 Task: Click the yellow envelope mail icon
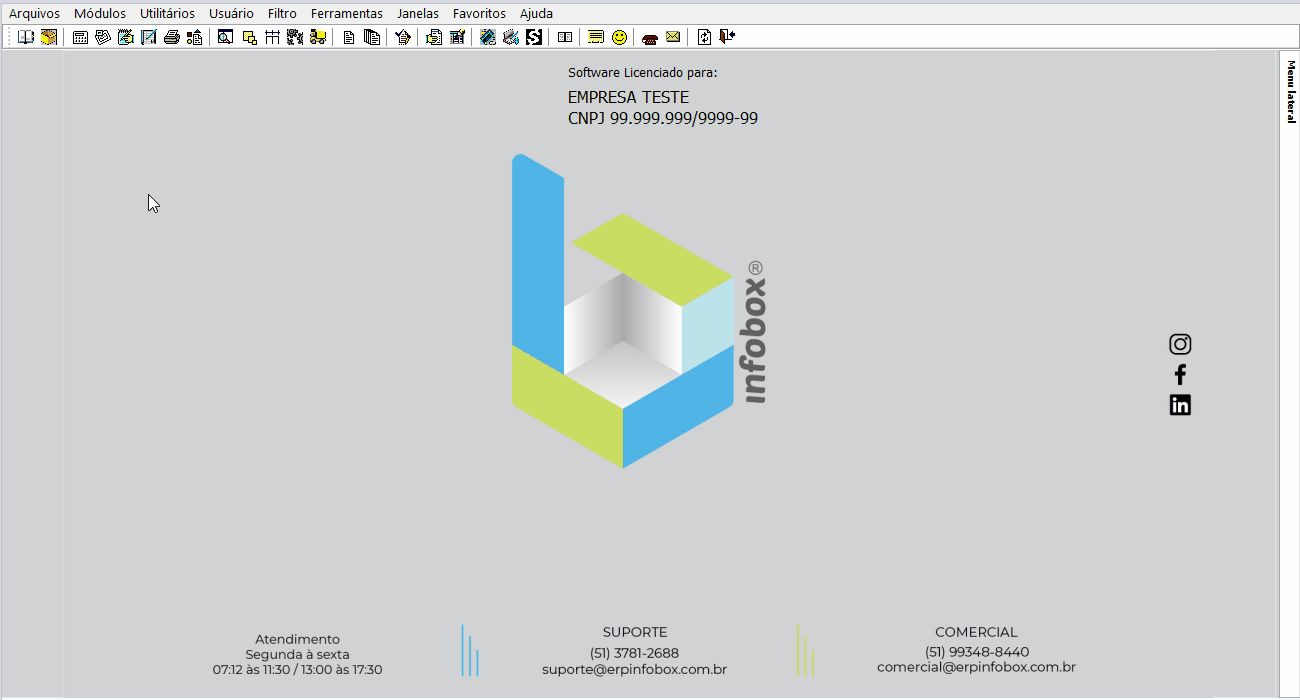pyautogui.click(x=673, y=37)
